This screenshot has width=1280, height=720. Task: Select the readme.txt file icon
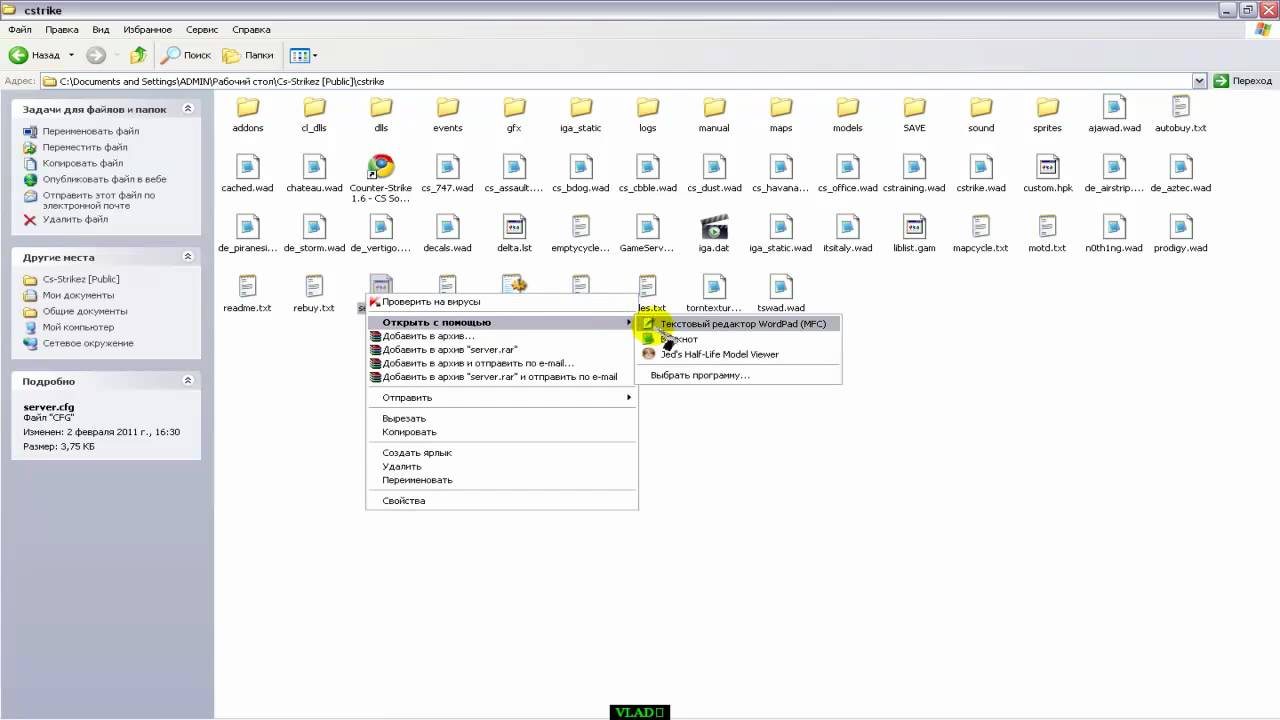[x=248, y=287]
